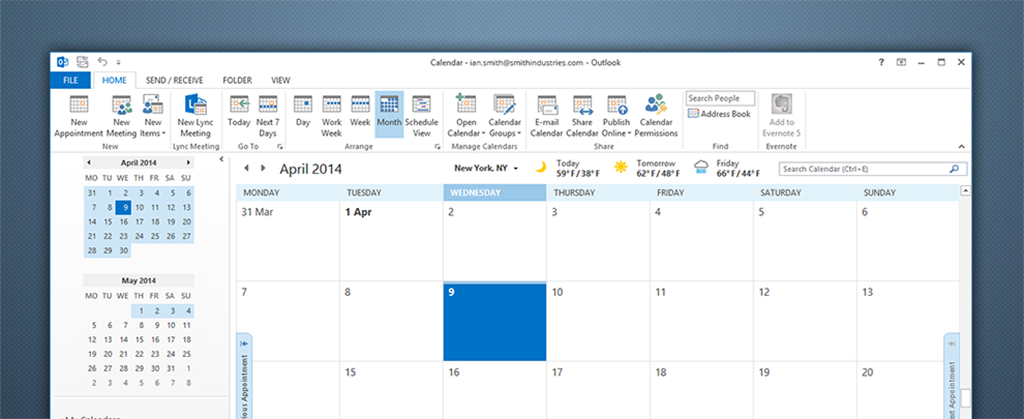Click Friday's weather forecast

pyautogui.click(x=727, y=168)
